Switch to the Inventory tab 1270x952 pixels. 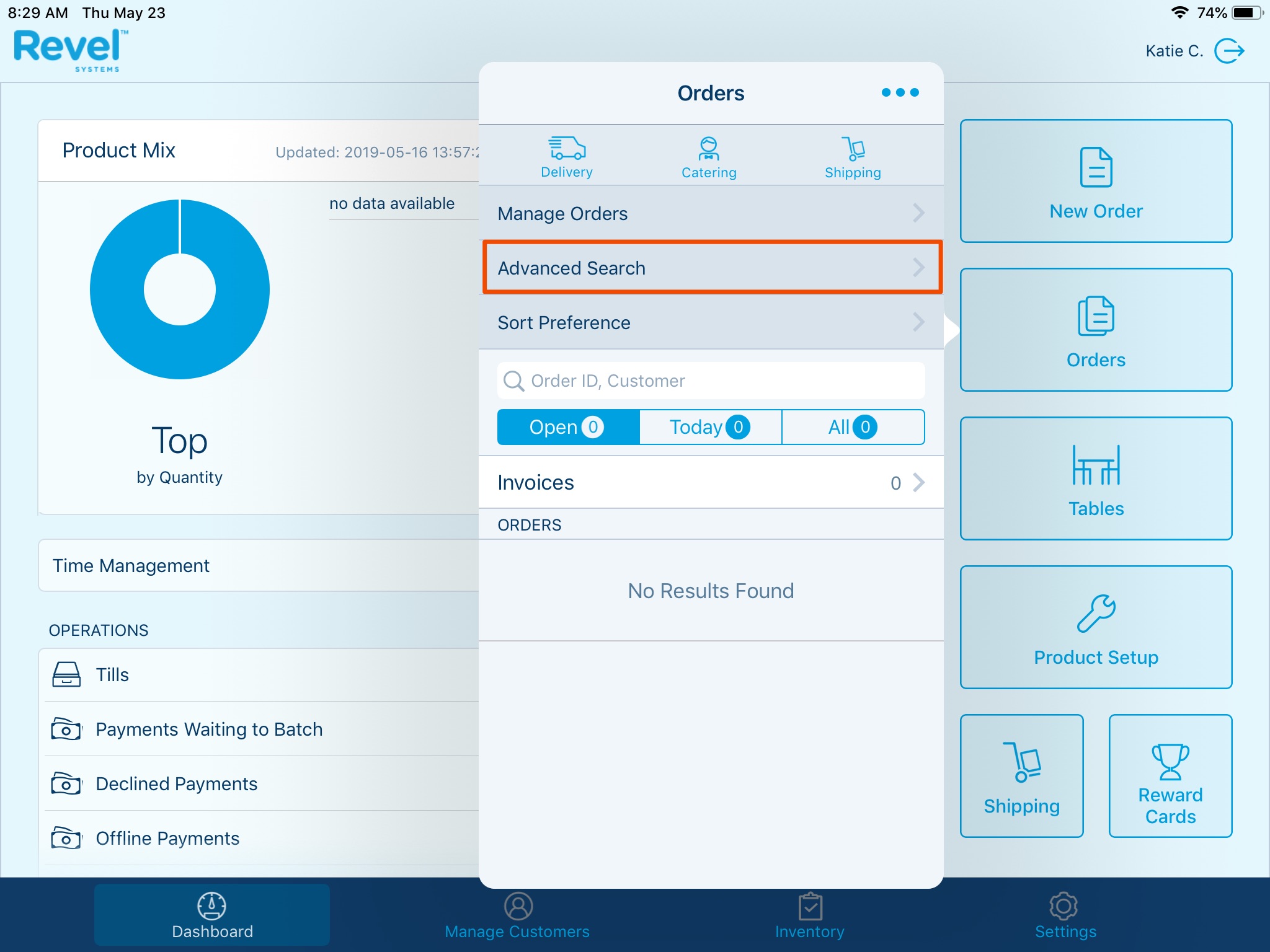pos(809,915)
